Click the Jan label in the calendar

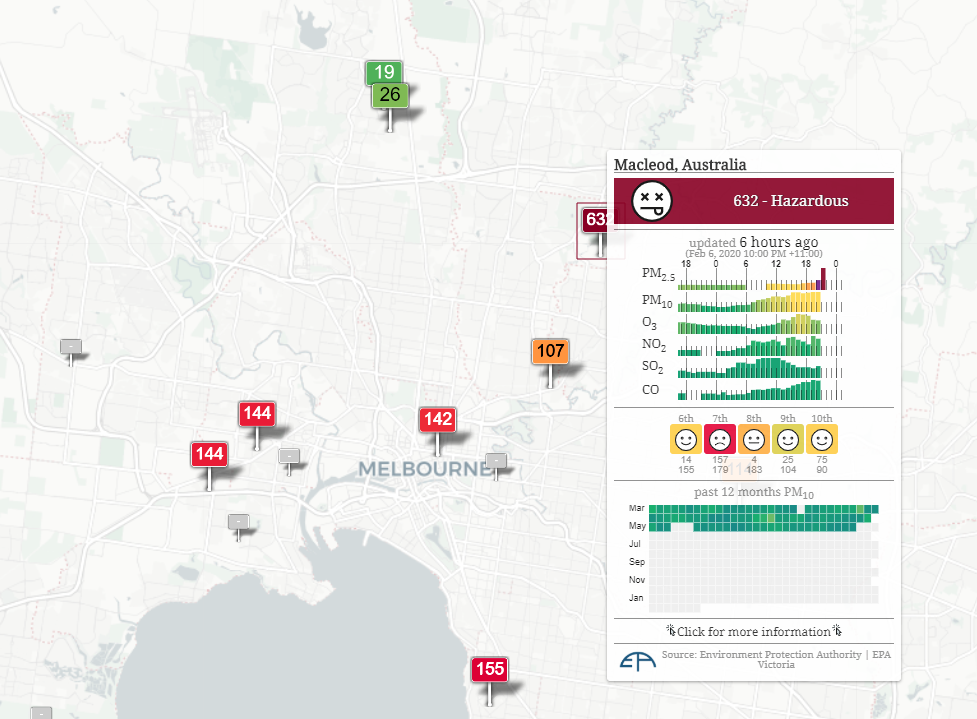[x=636, y=598]
